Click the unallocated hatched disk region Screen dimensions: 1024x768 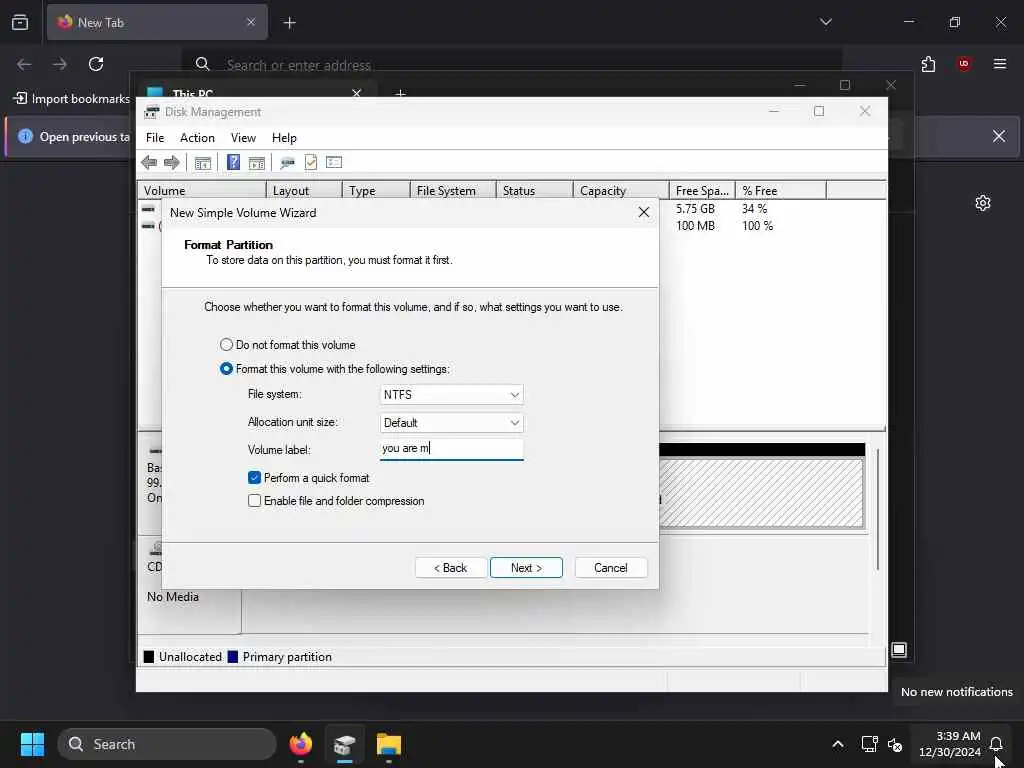761,492
